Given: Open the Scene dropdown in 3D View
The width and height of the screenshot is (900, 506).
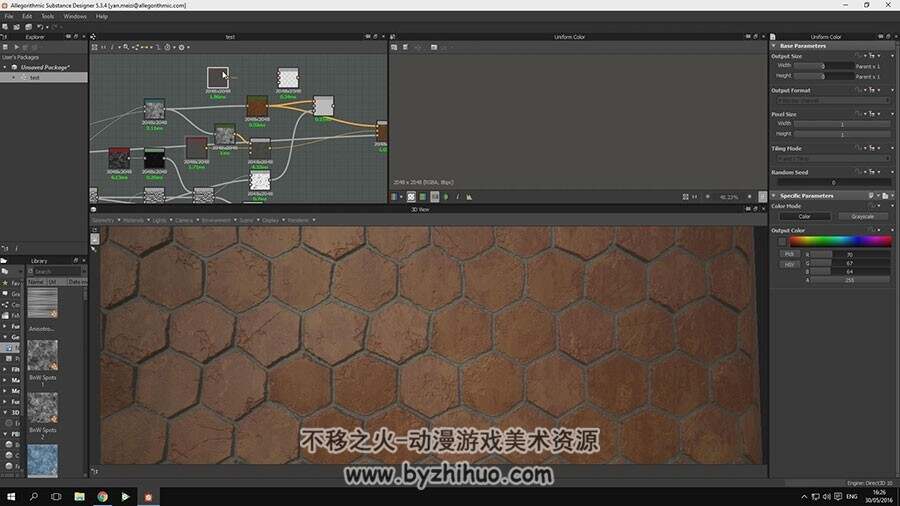Looking at the screenshot, I should pyautogui.click(x=246, y=220).
